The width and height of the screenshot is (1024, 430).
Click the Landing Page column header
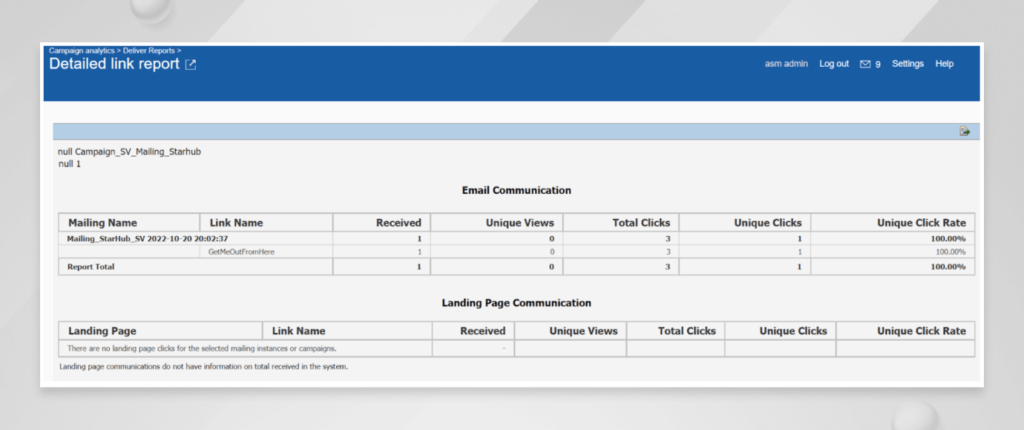coord(102,331)
